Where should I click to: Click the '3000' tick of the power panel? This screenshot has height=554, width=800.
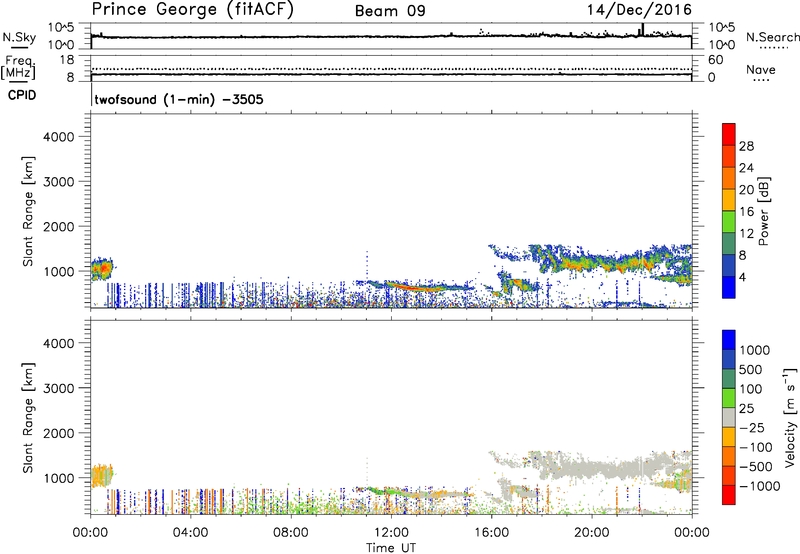58,182
